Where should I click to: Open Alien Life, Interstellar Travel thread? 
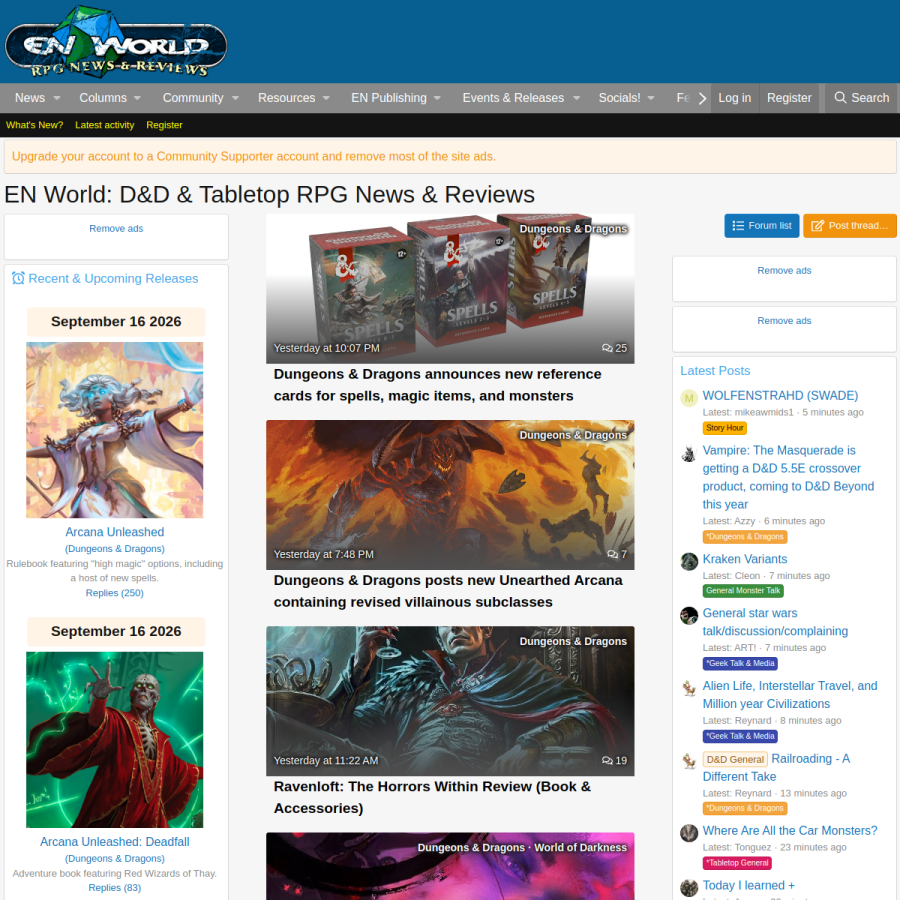point(790,695)
